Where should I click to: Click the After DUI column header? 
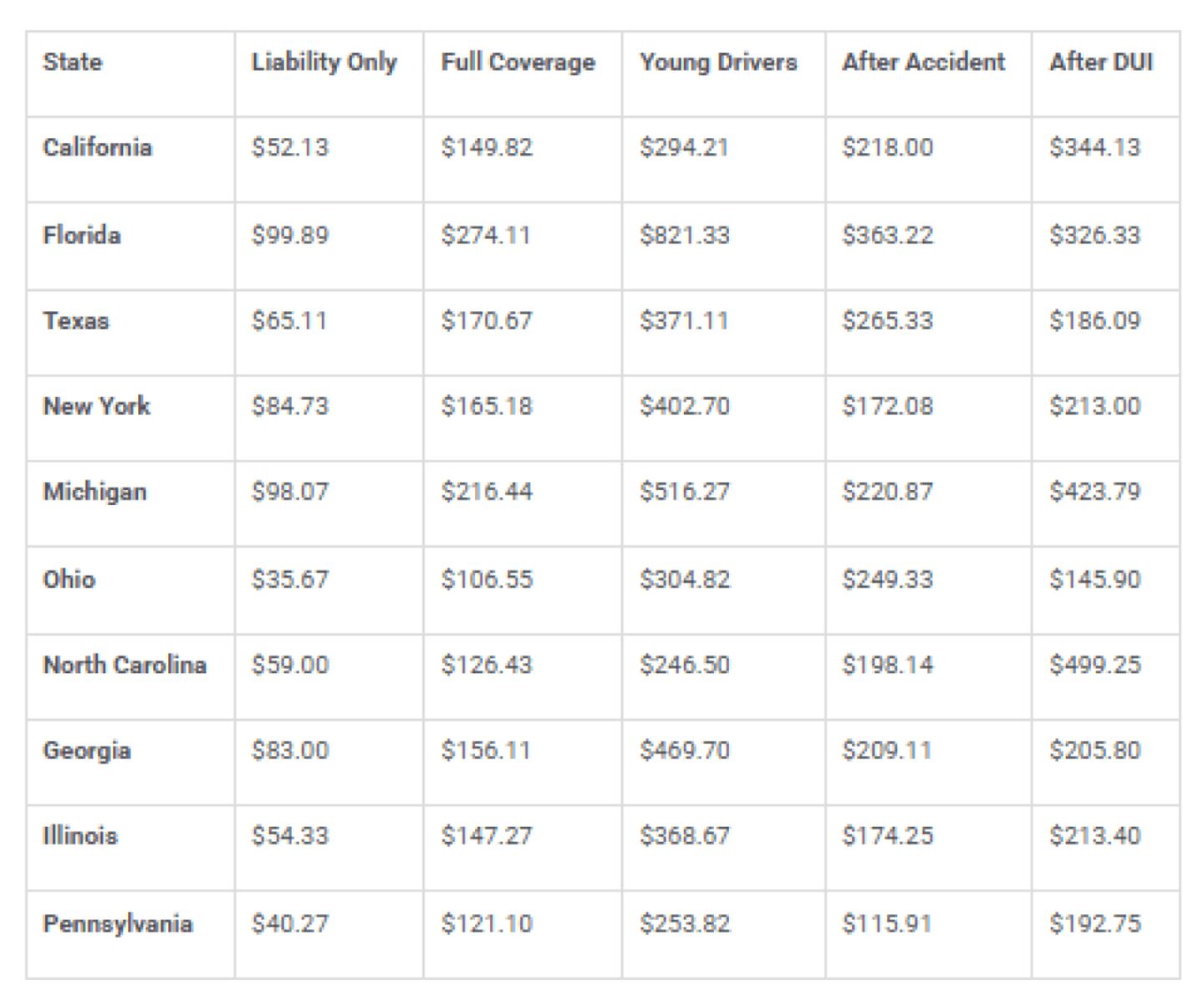coord(1101,62)
